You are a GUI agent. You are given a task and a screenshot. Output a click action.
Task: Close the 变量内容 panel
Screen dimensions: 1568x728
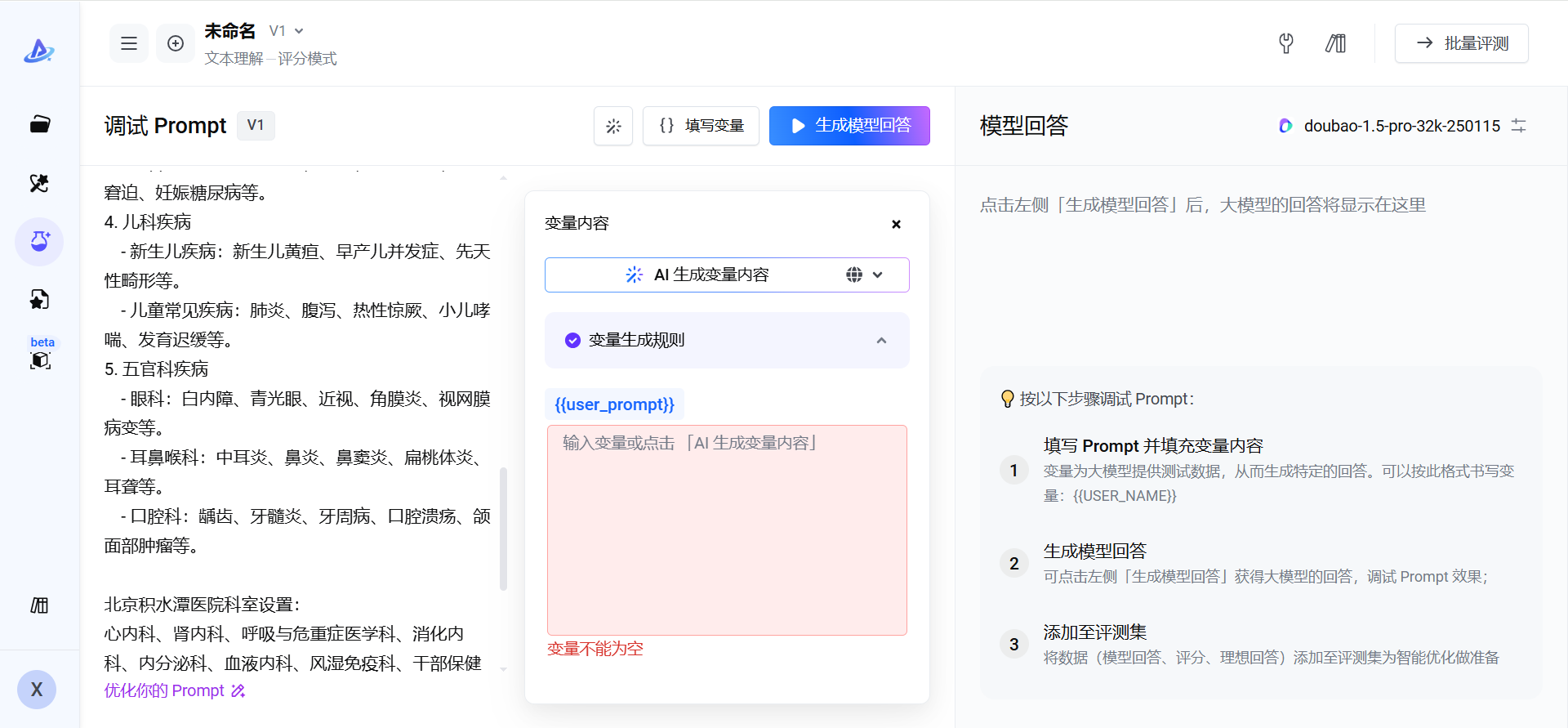[x=896, y=224]
